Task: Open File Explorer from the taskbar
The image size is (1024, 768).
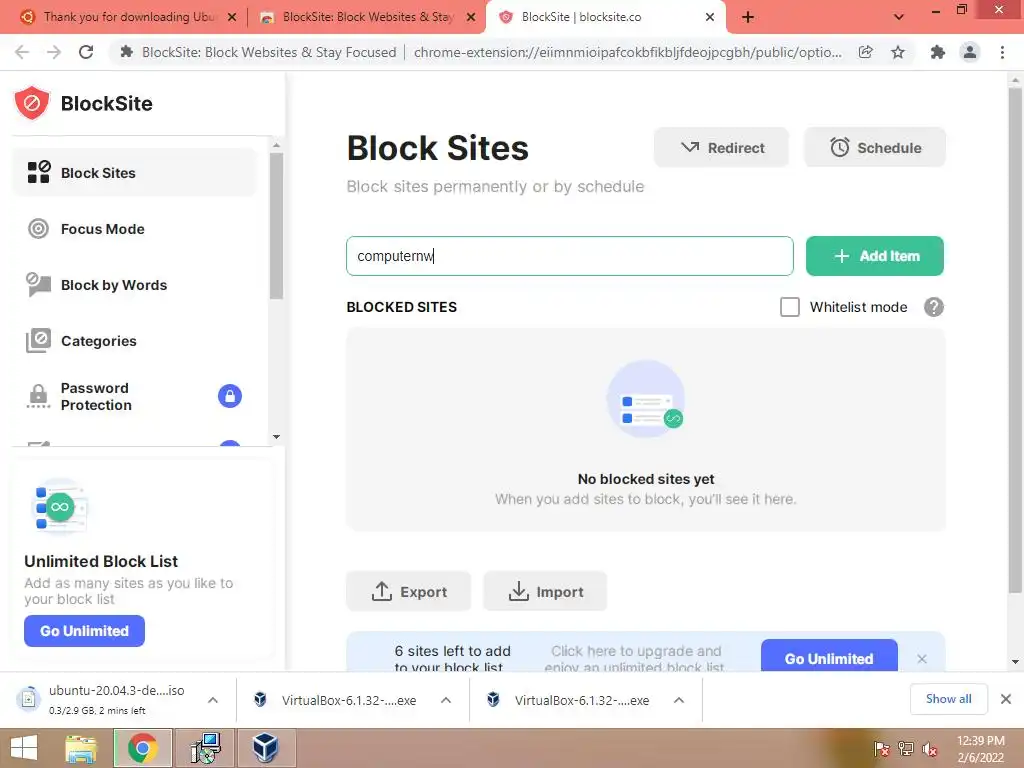Action: point(81,748)
